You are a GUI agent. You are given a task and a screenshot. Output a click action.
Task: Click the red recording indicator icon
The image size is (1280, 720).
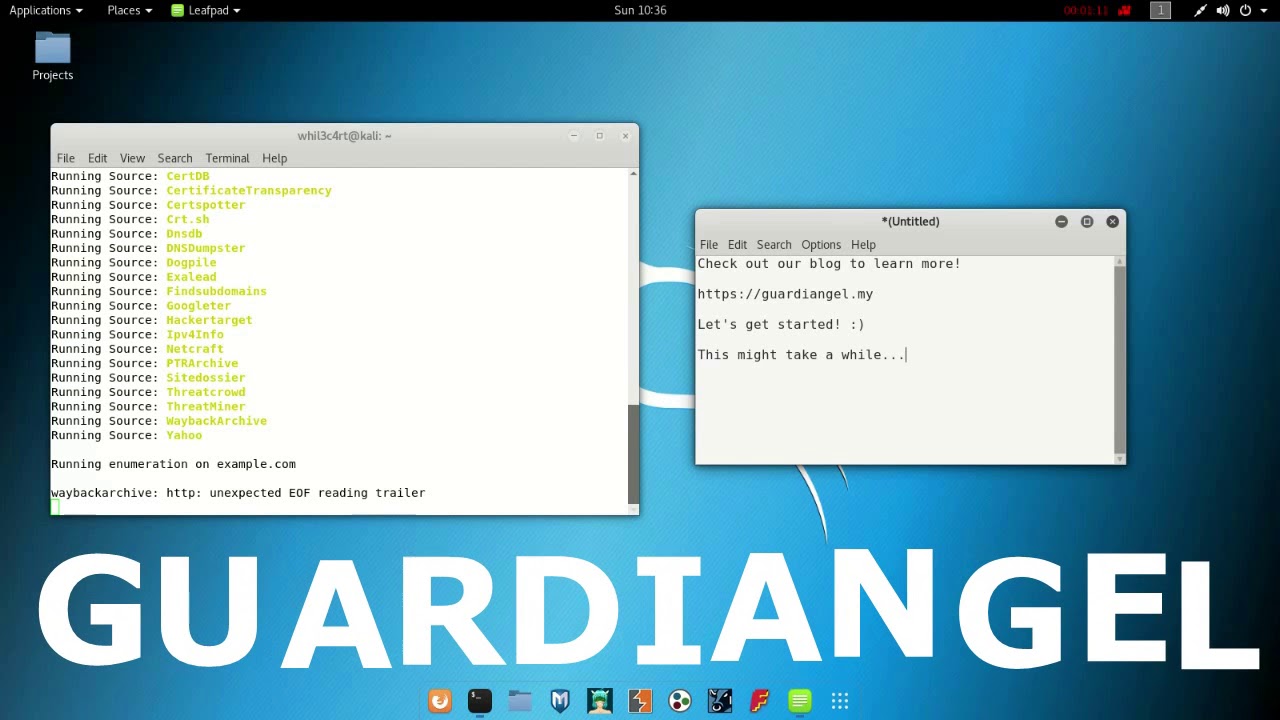click(x=1124, y=10)
